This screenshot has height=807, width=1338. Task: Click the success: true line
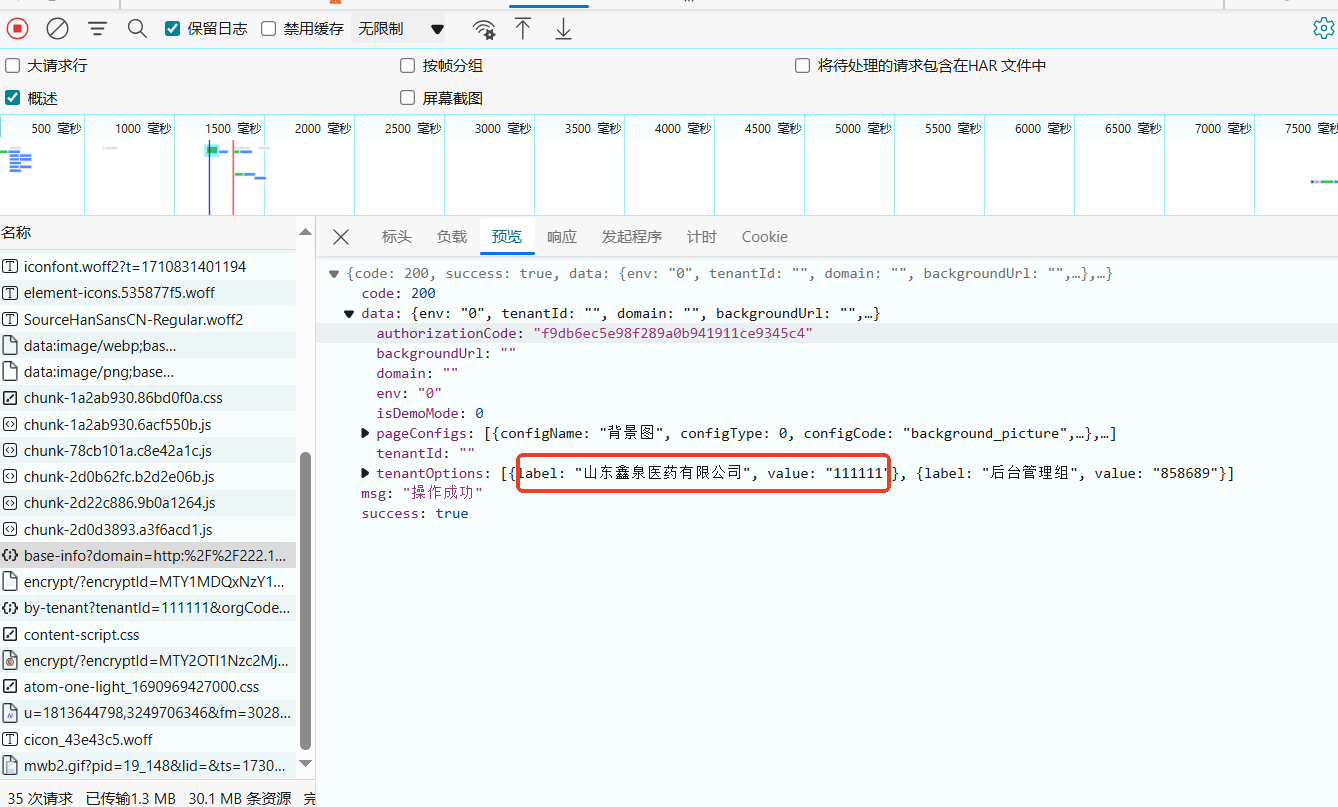tap(415, 513)
